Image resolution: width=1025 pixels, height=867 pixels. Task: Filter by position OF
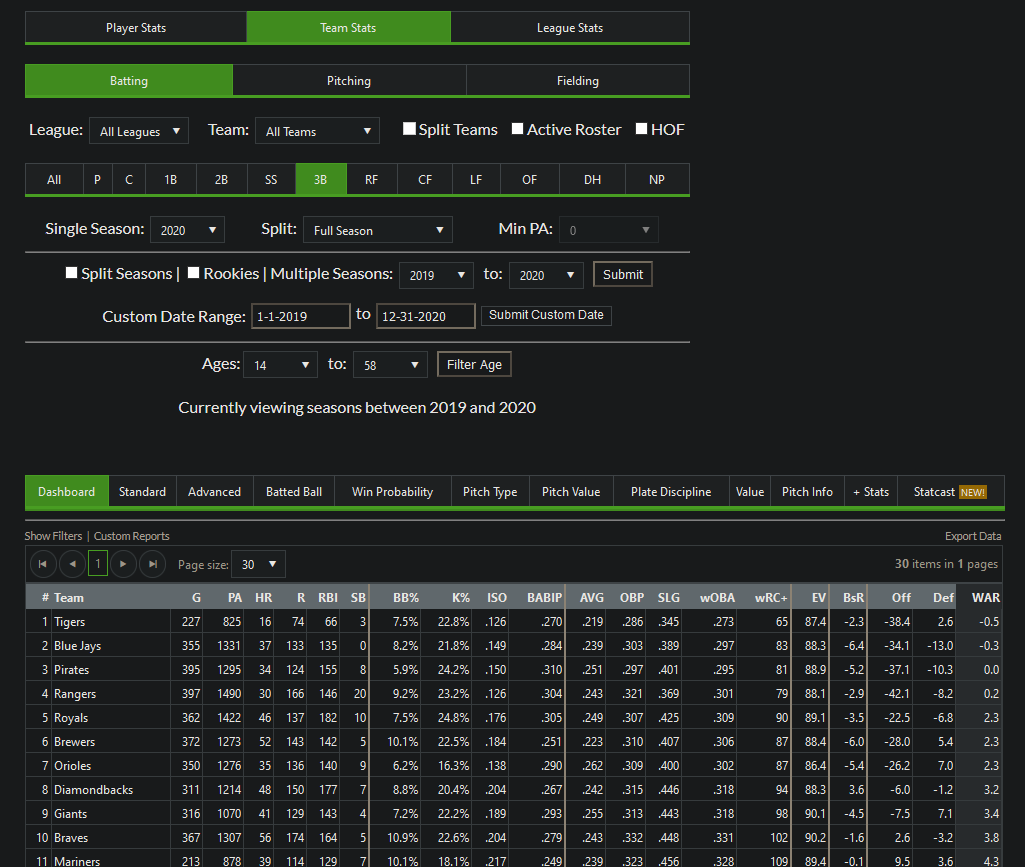[529, 179]
